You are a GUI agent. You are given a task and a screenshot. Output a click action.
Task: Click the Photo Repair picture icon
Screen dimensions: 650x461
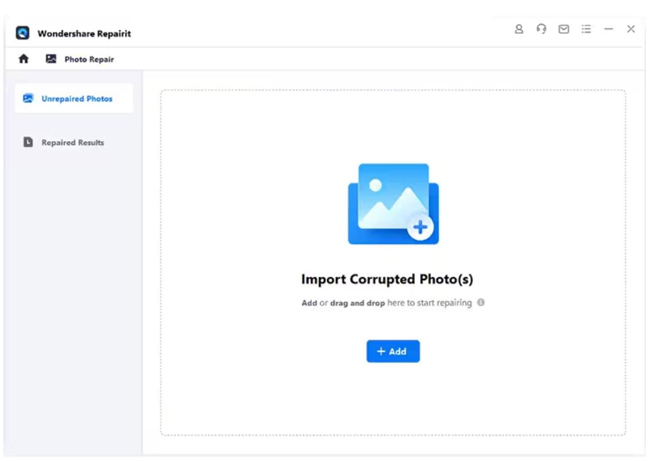[51, 59]
